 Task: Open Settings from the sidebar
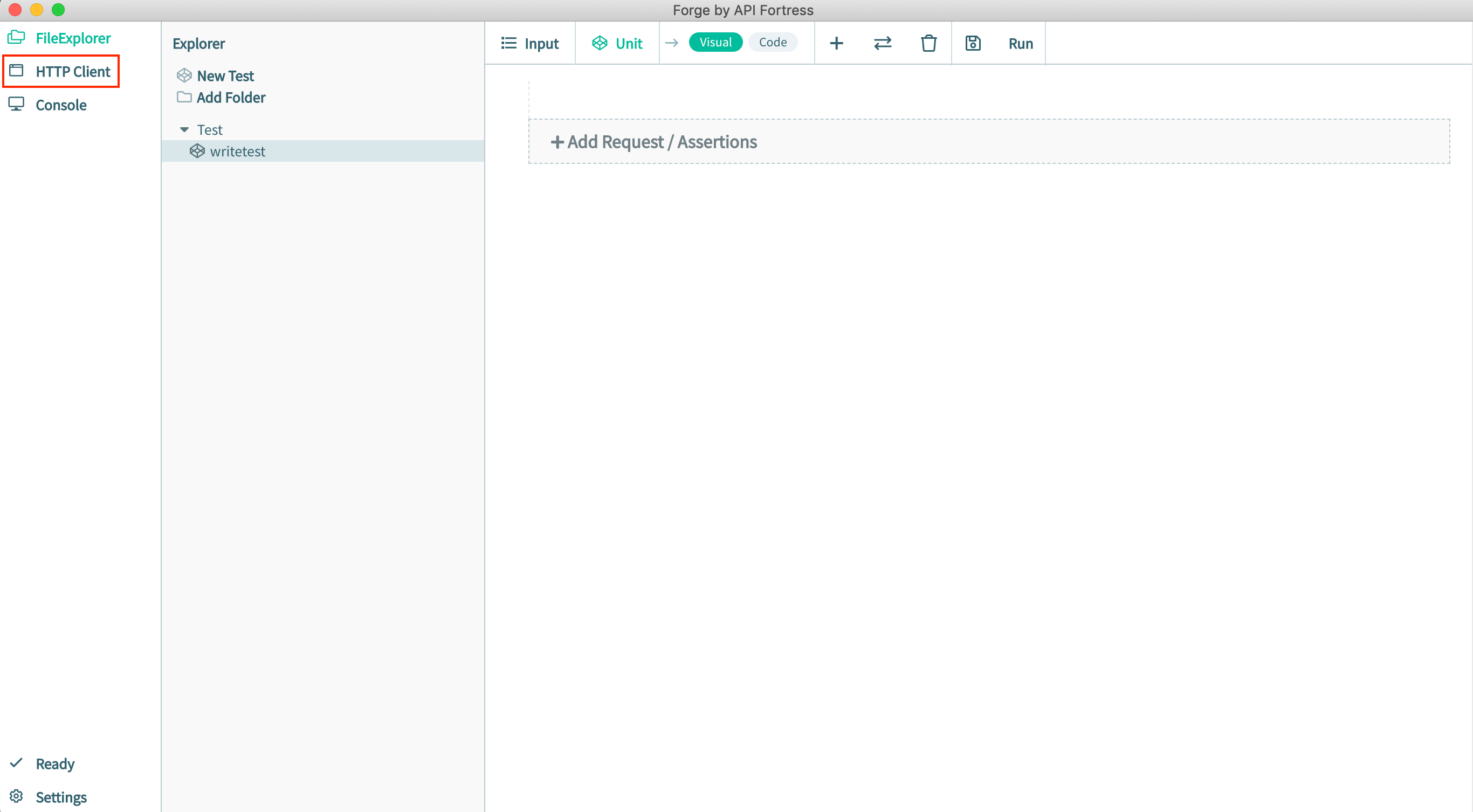coord(59,796)
